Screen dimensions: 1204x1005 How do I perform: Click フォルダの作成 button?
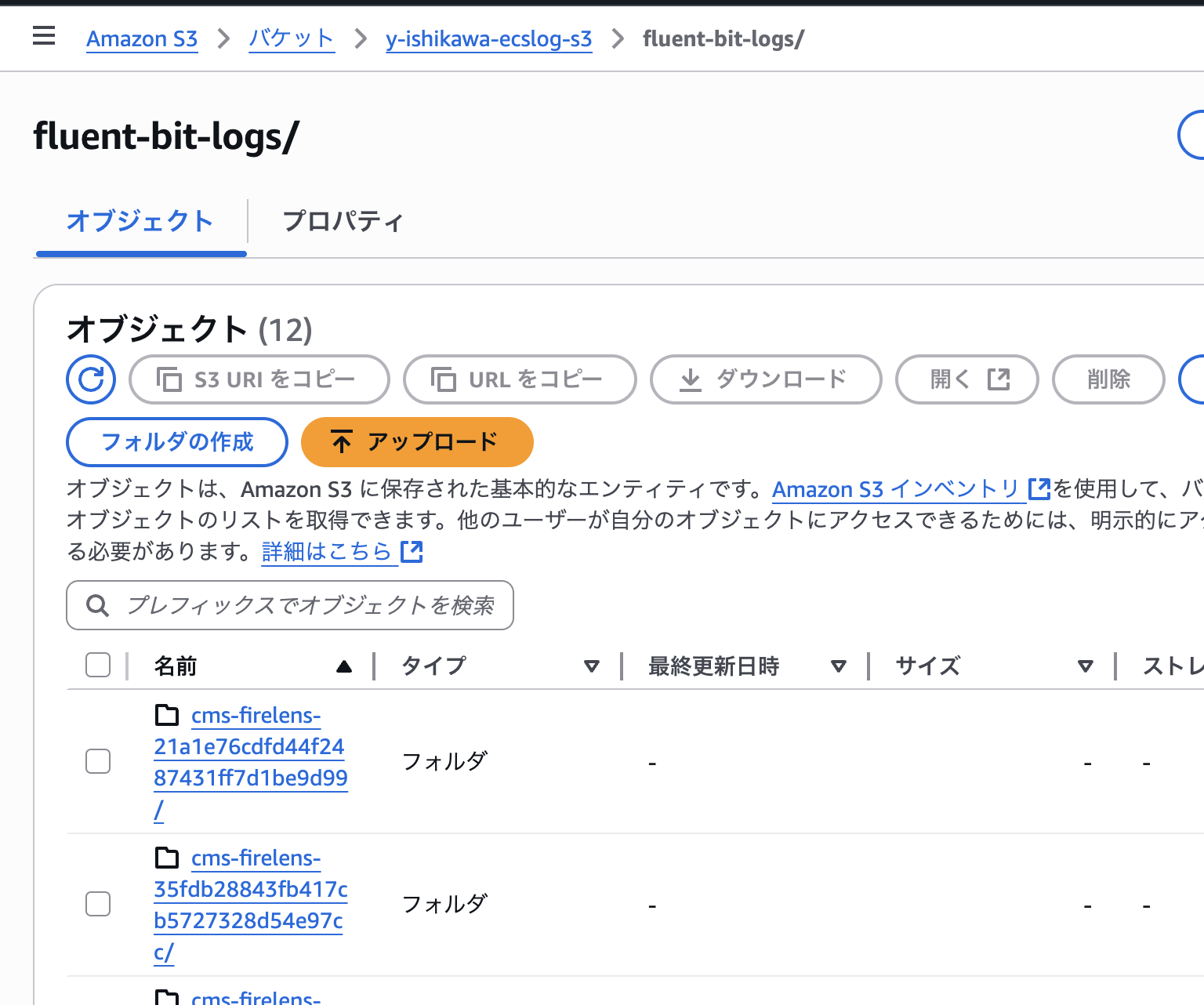177,442
